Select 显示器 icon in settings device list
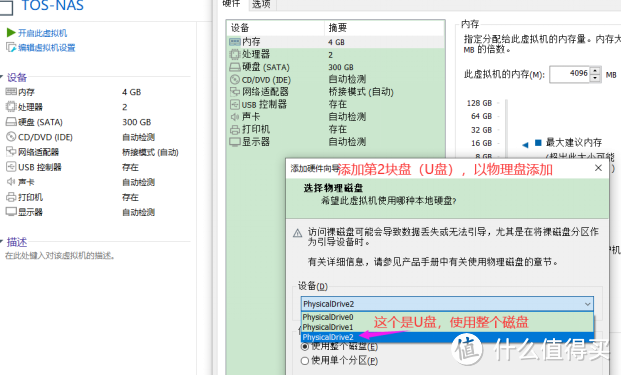 coord(235,142)
